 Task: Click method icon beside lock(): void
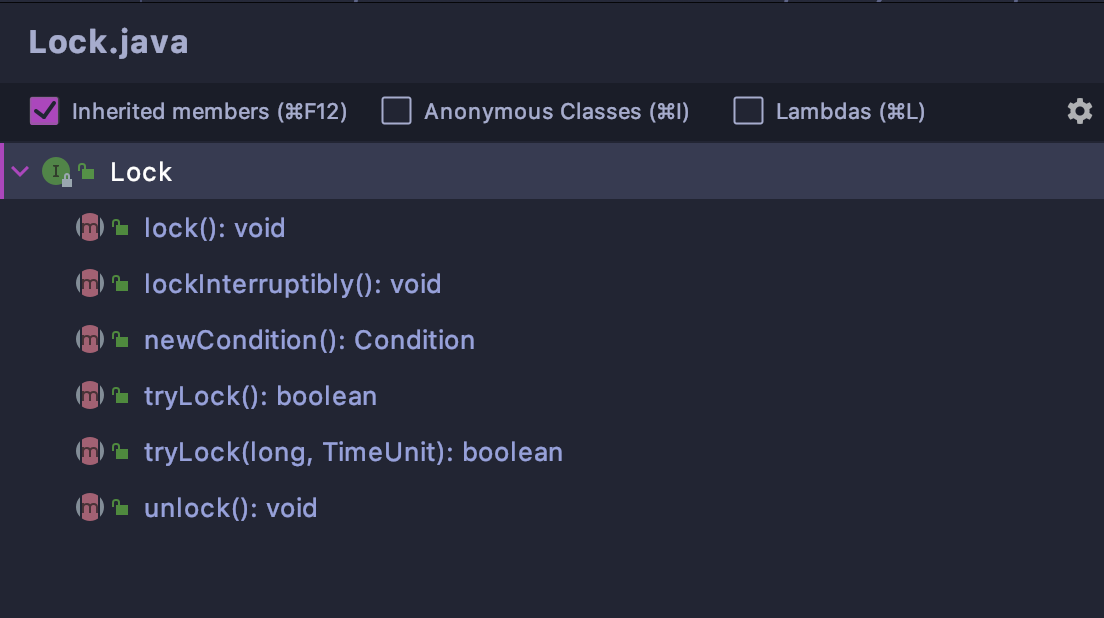(90, 228)
